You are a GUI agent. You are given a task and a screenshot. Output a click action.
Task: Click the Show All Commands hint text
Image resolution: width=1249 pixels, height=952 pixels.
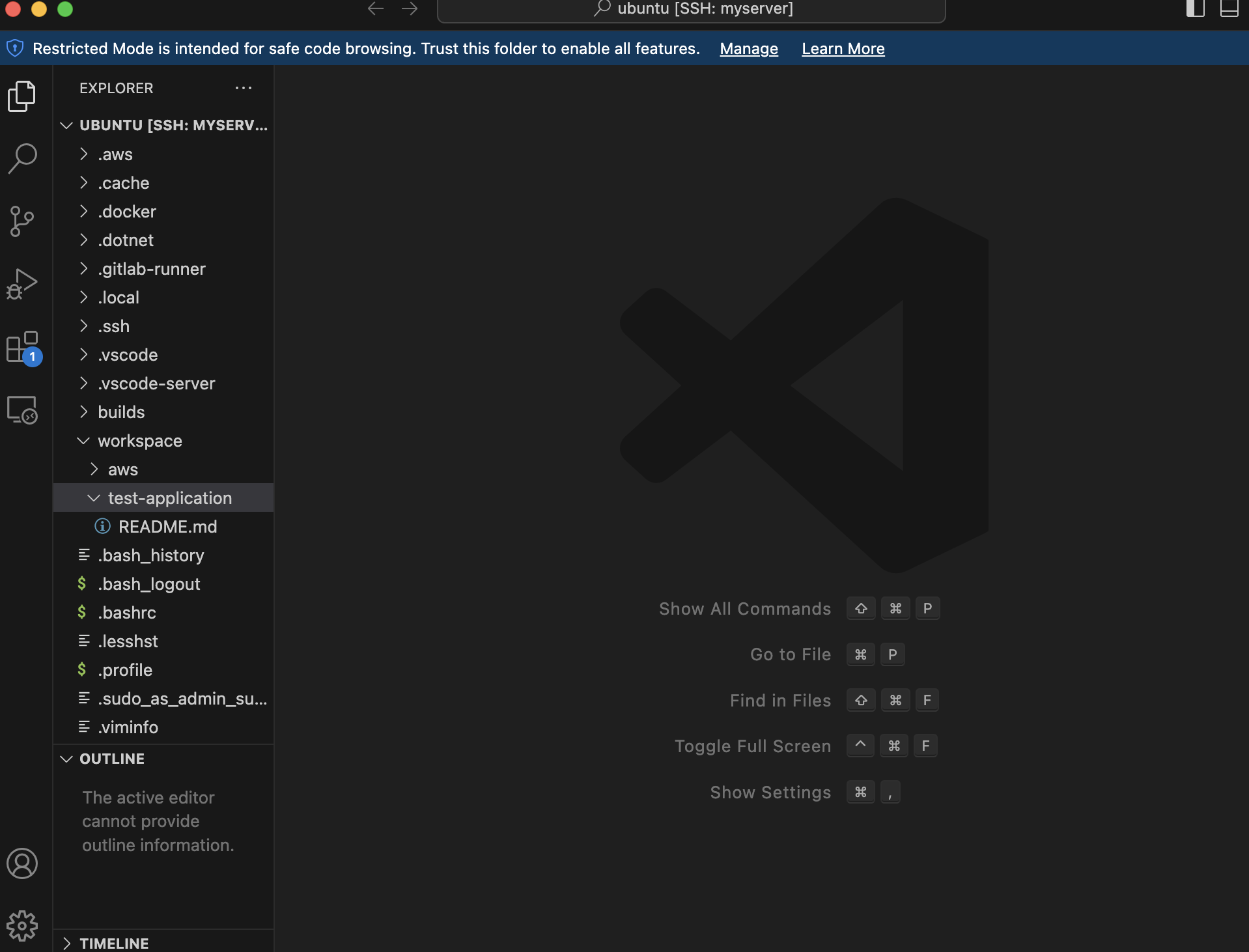pos(745,608)
